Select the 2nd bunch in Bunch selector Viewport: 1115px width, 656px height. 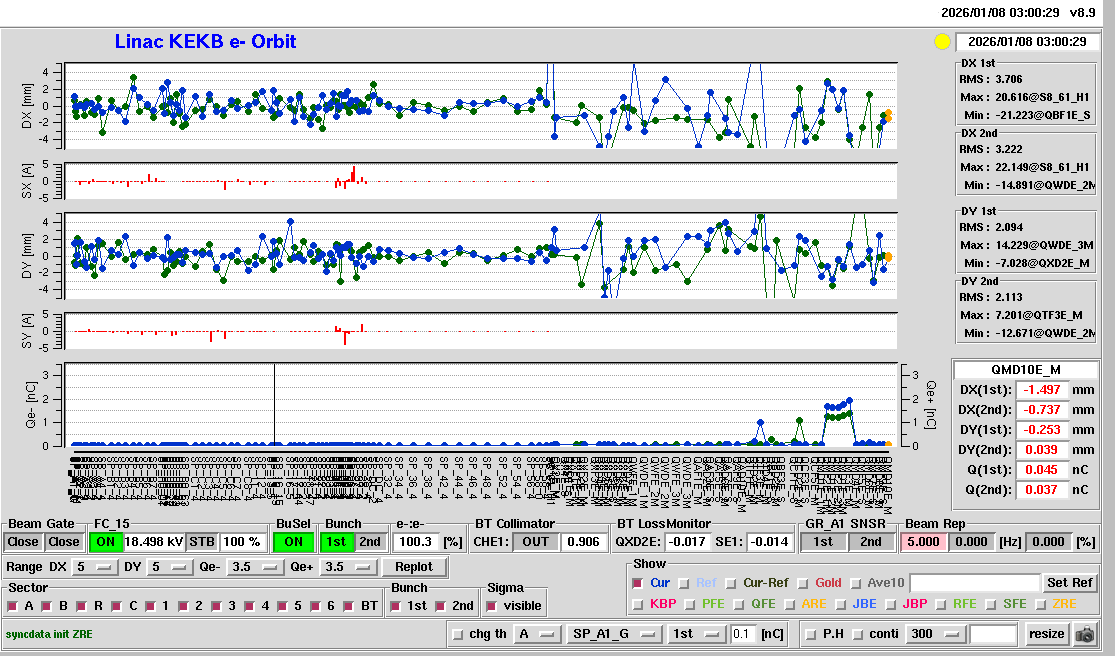369,542
